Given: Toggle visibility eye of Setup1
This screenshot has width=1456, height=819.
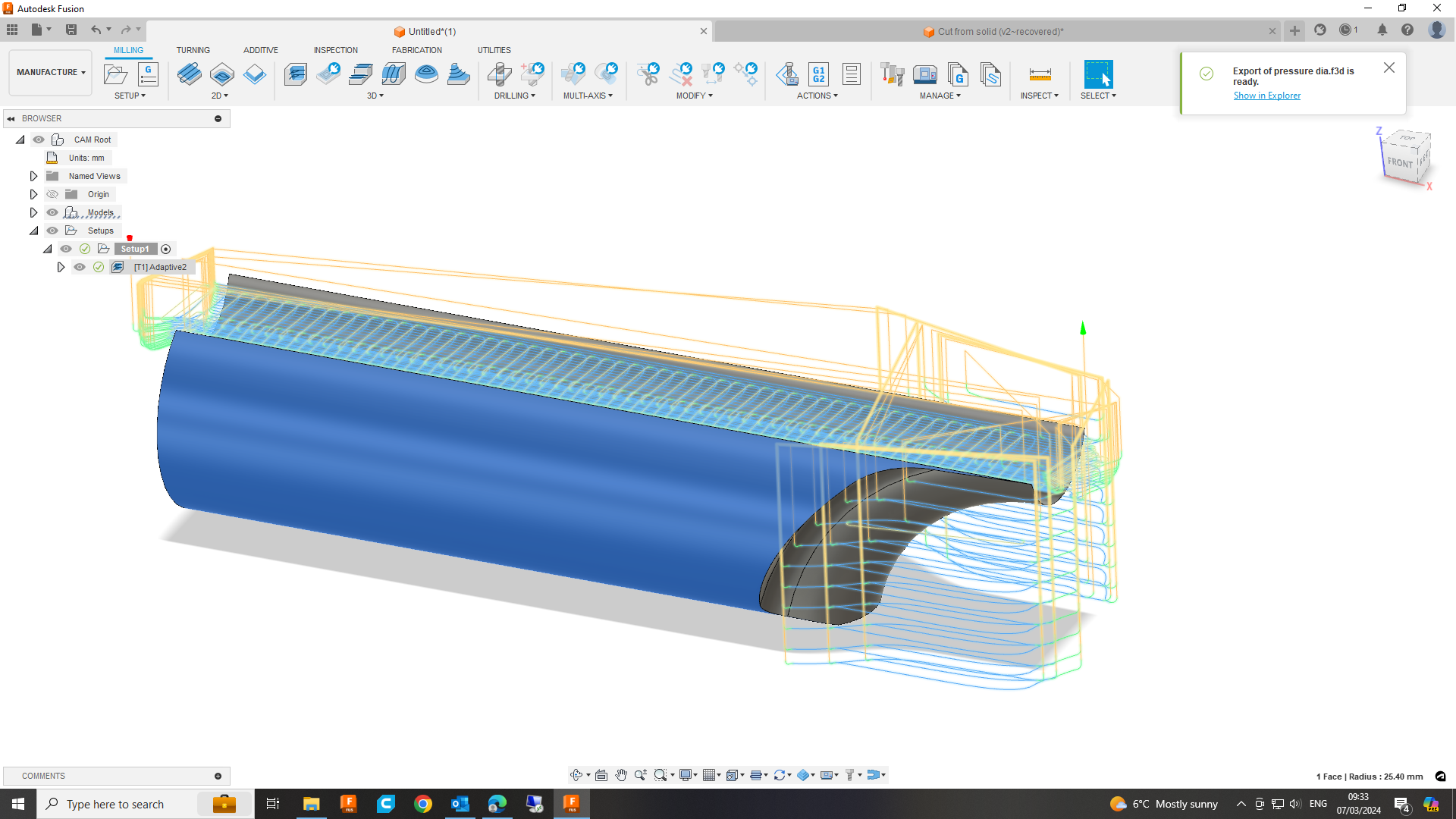Looking at the screenshot, I should click(66, 249).
